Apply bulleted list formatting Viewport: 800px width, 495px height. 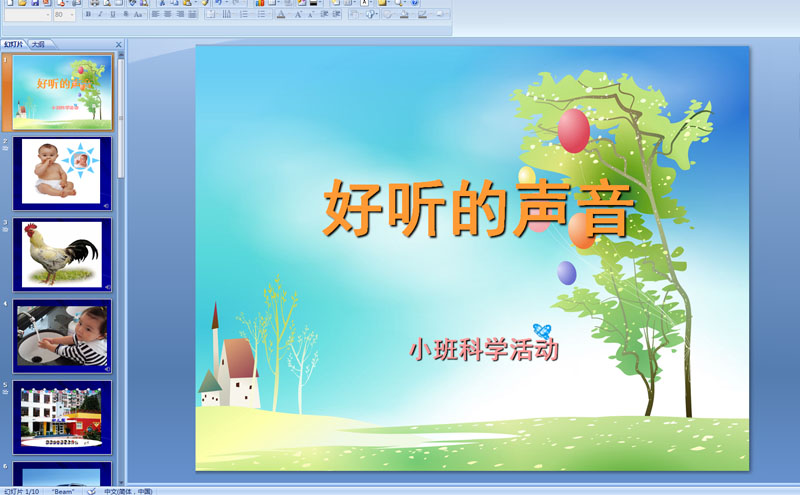261,14
